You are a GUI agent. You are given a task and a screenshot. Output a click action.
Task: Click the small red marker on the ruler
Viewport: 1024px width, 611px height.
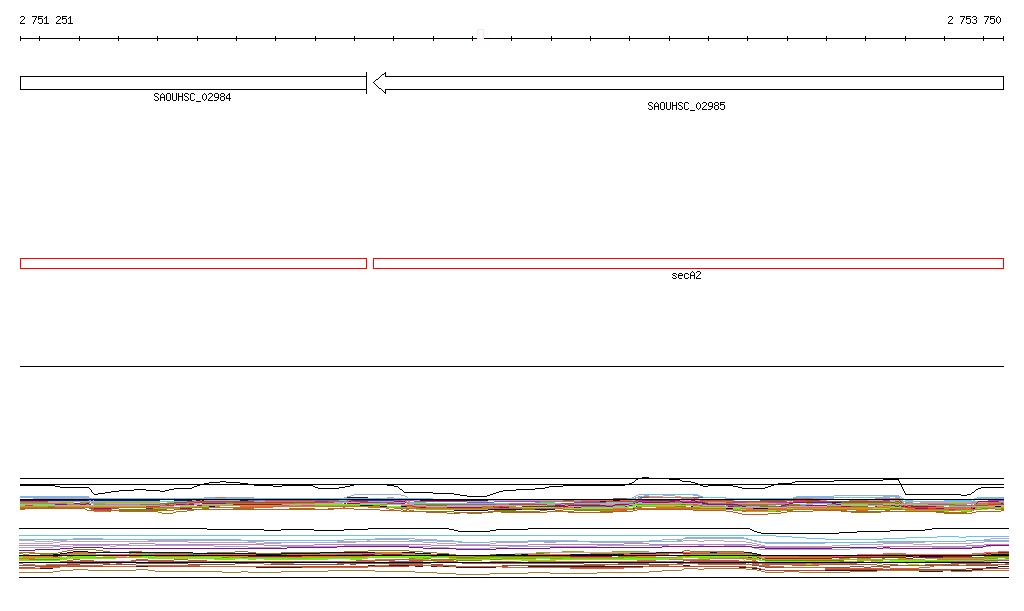[x=481, y=34]
